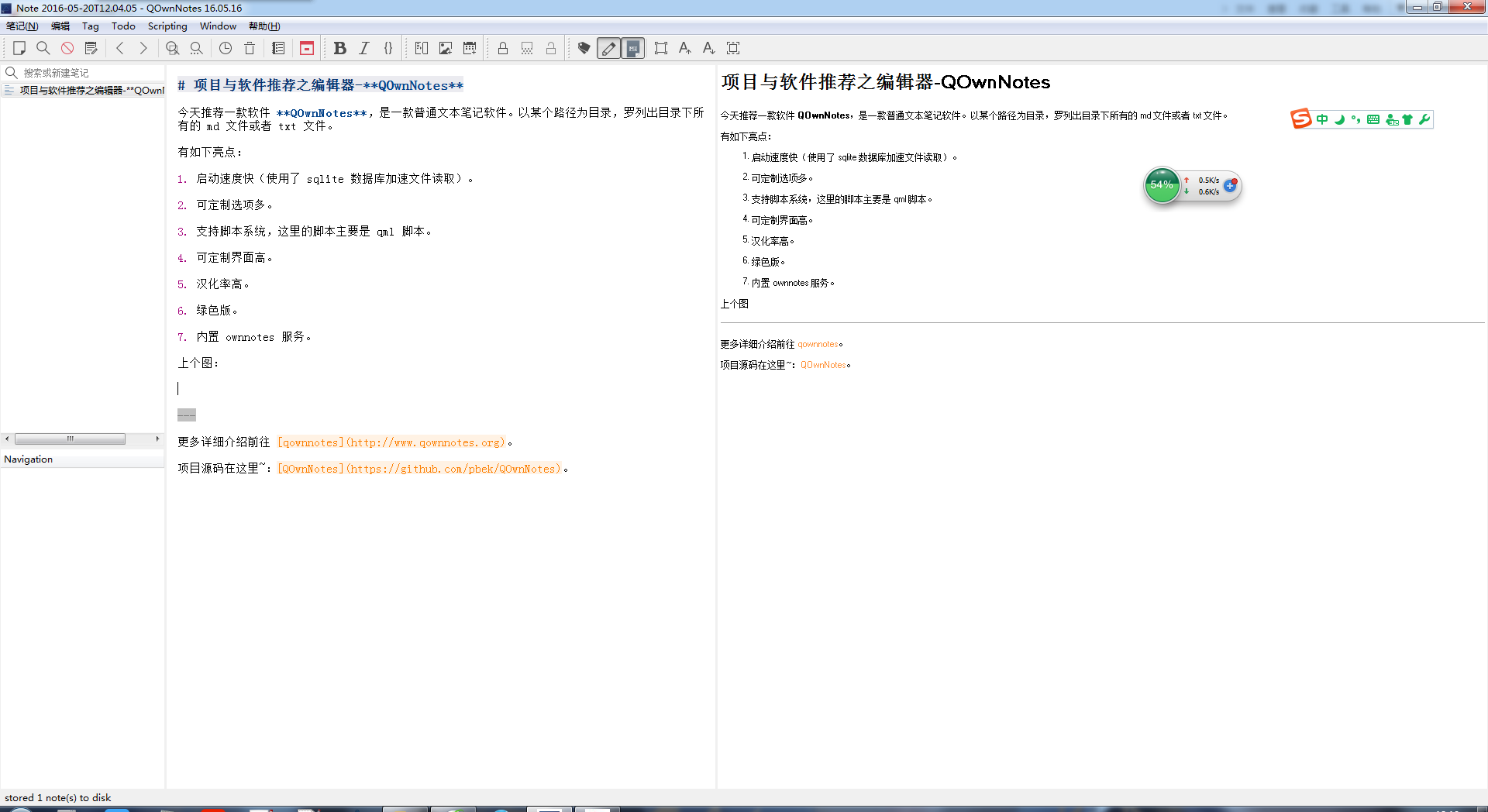Image resolution: width=1488 pixels, height=812 pixels.
Task: Click the todo list icon
Action: 278,48
